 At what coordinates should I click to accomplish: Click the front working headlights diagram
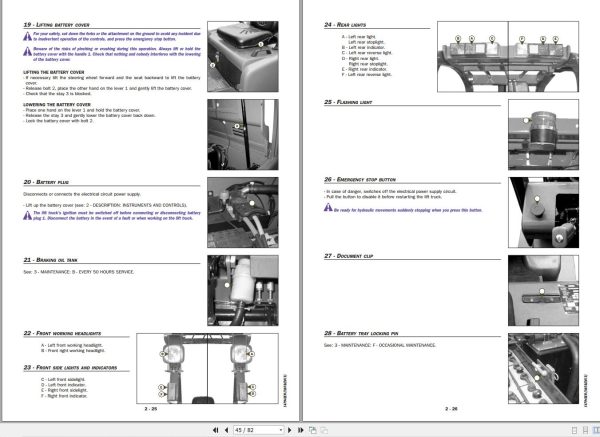207,369
